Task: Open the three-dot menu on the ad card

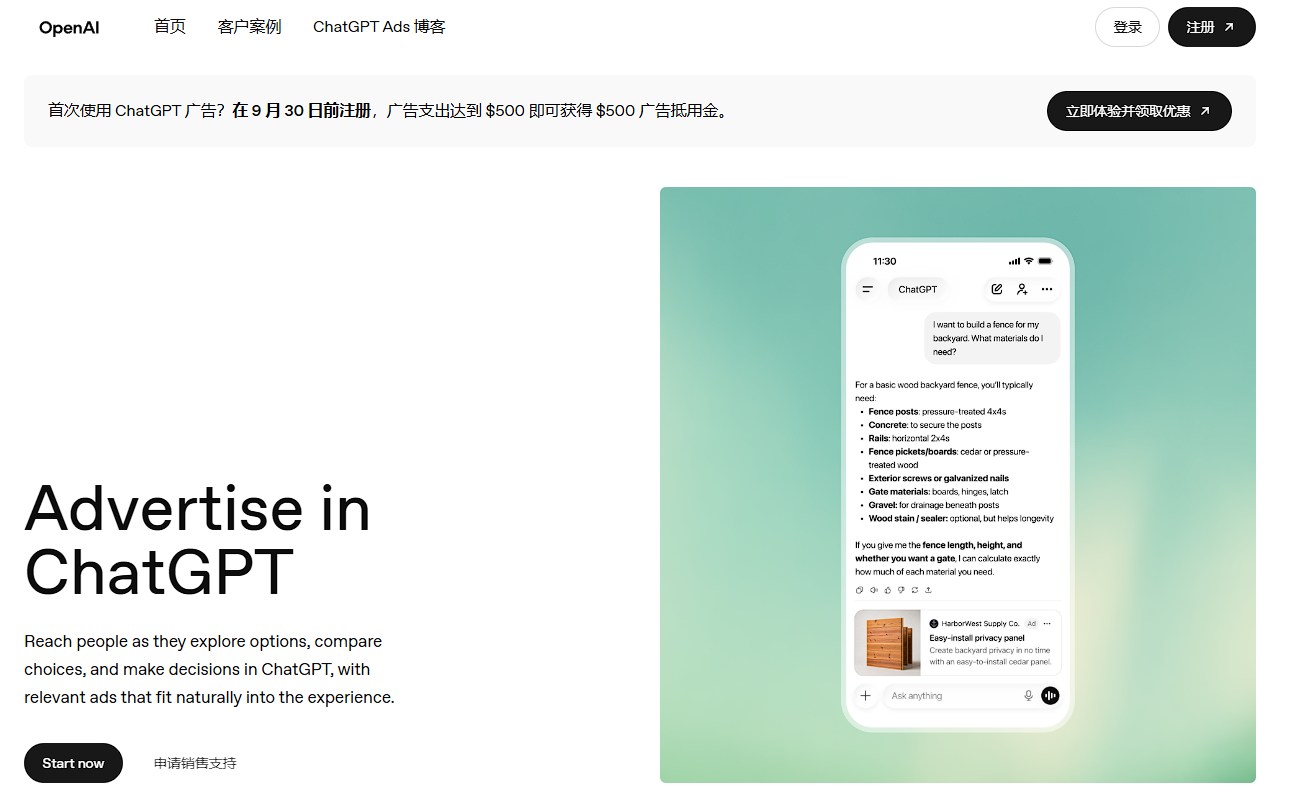Action: tap(1047, 623)
